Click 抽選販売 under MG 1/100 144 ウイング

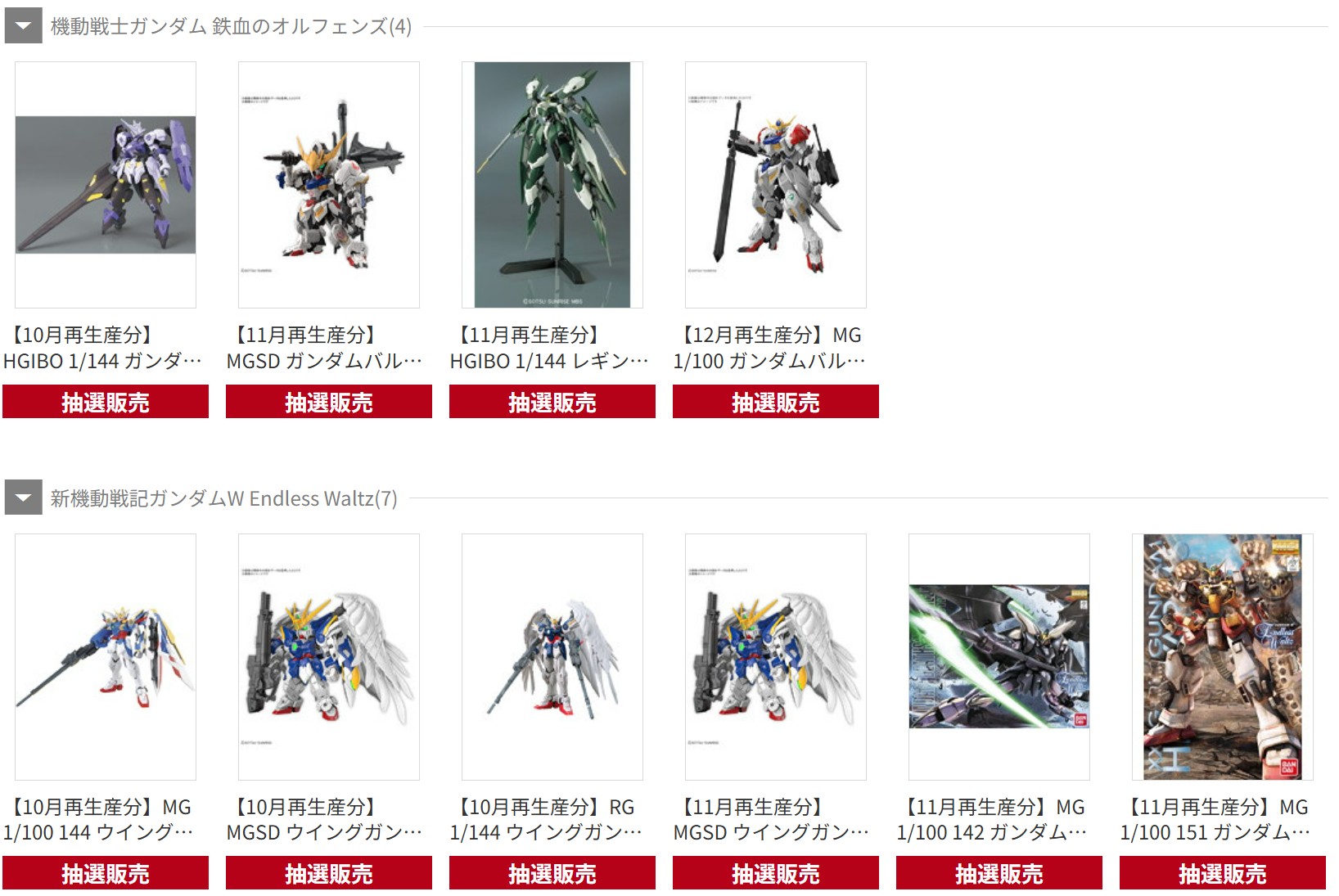(106, 873)
